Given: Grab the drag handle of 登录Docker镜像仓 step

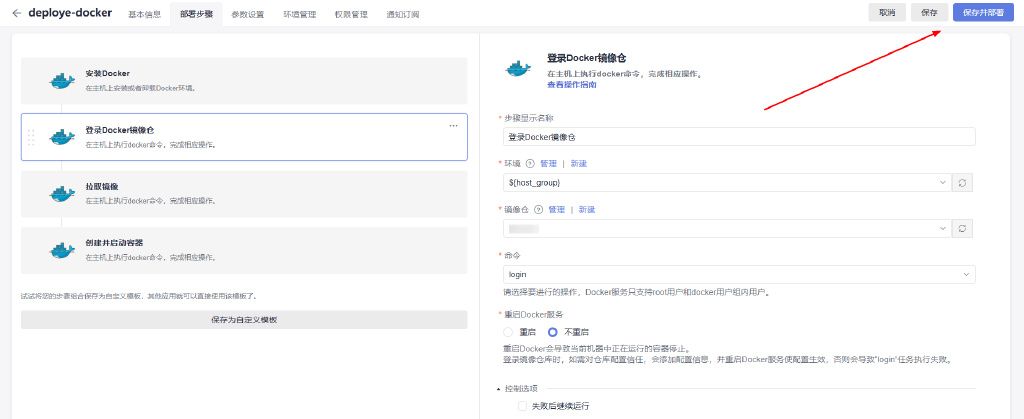Looking at the screenshot, I should pos(31,137).
